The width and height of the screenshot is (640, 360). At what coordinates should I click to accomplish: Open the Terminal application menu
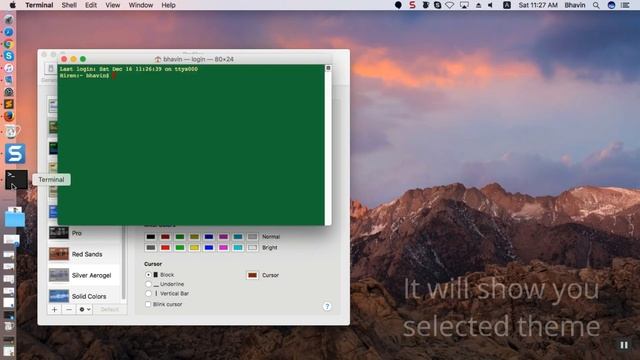[39, 5]
